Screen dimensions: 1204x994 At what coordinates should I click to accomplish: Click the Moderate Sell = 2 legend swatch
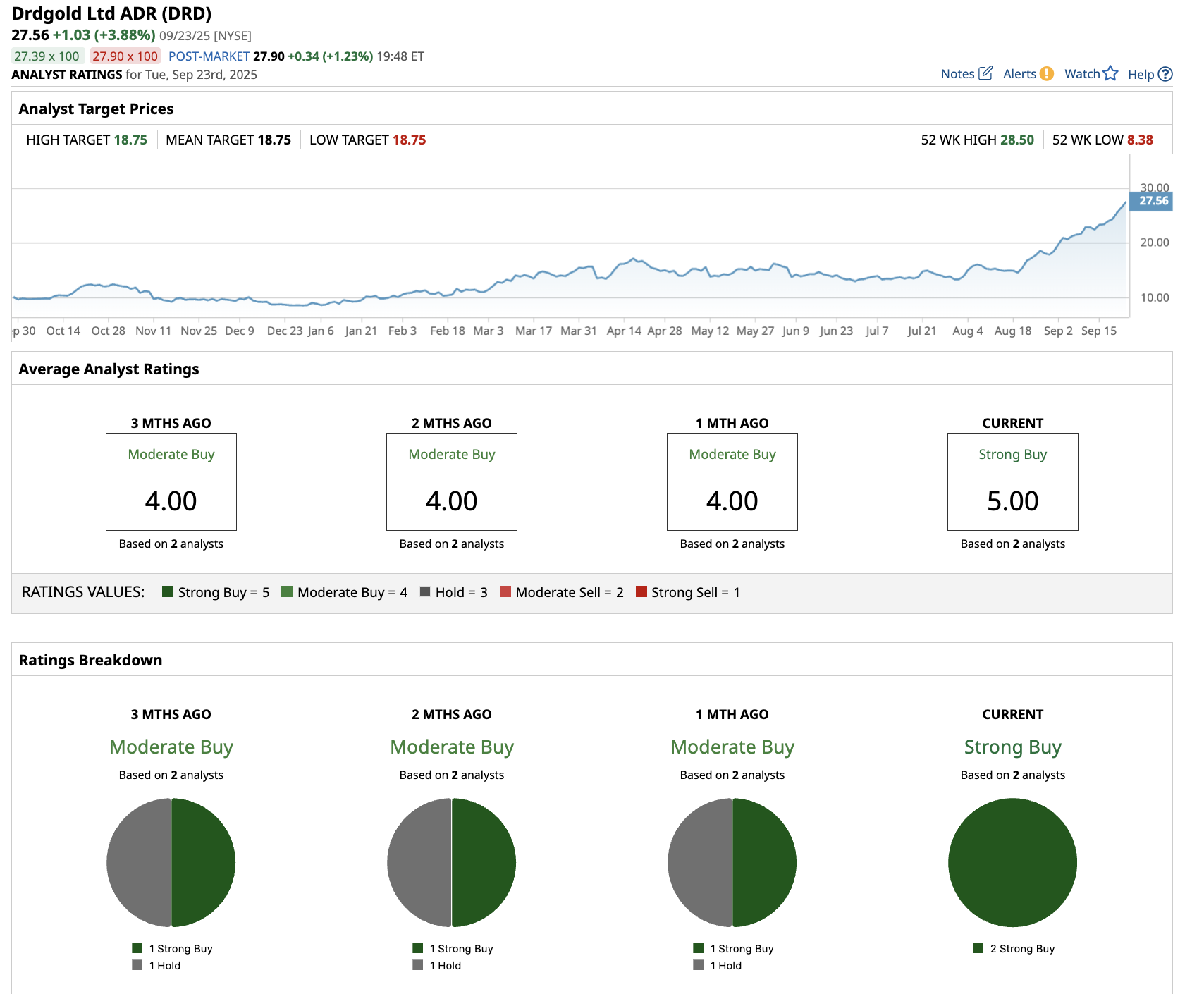tap(505, 591)
